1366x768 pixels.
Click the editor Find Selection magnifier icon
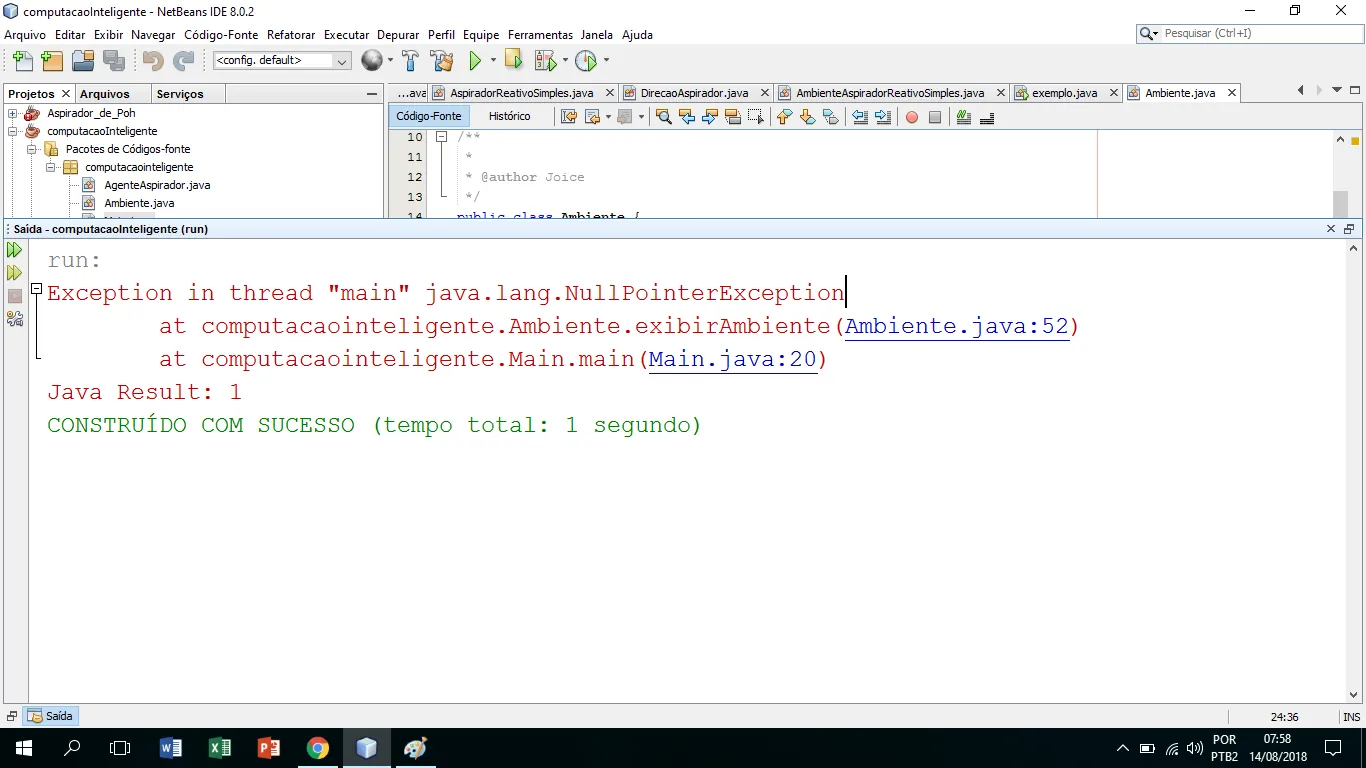tap(663, 117)
